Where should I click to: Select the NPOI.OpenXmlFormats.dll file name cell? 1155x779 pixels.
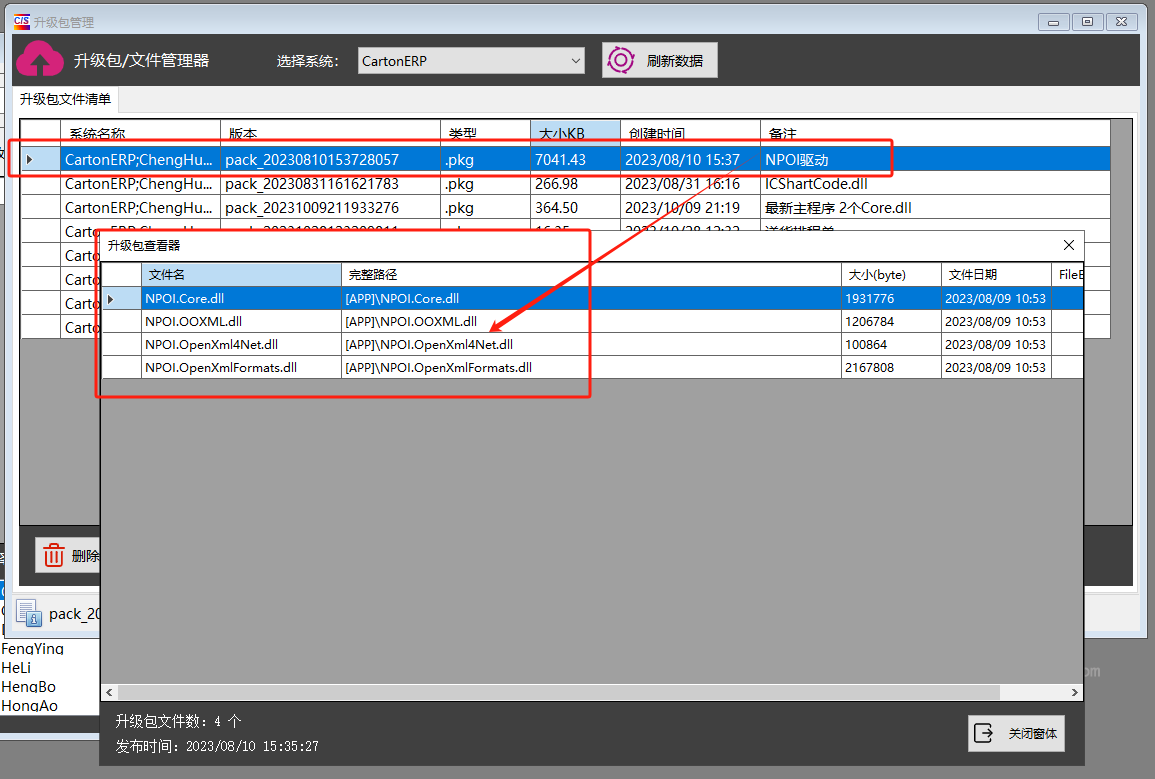tap(241, 367)
